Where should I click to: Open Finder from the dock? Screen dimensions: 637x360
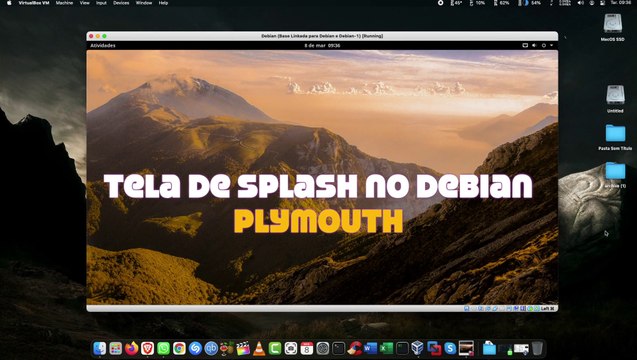100,348
